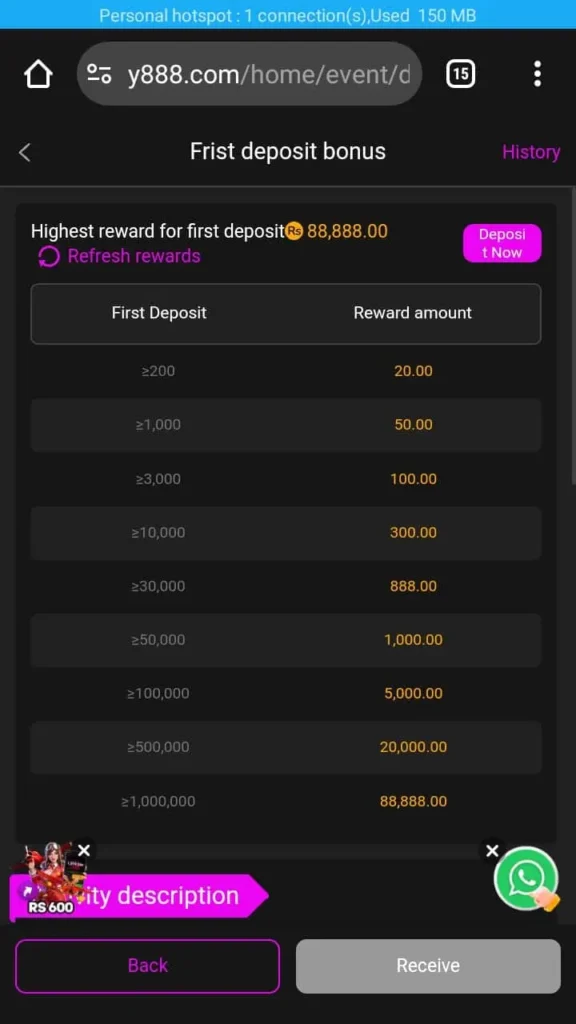Tap the Personal hotspot status bar notification

(x=288, y=15)
